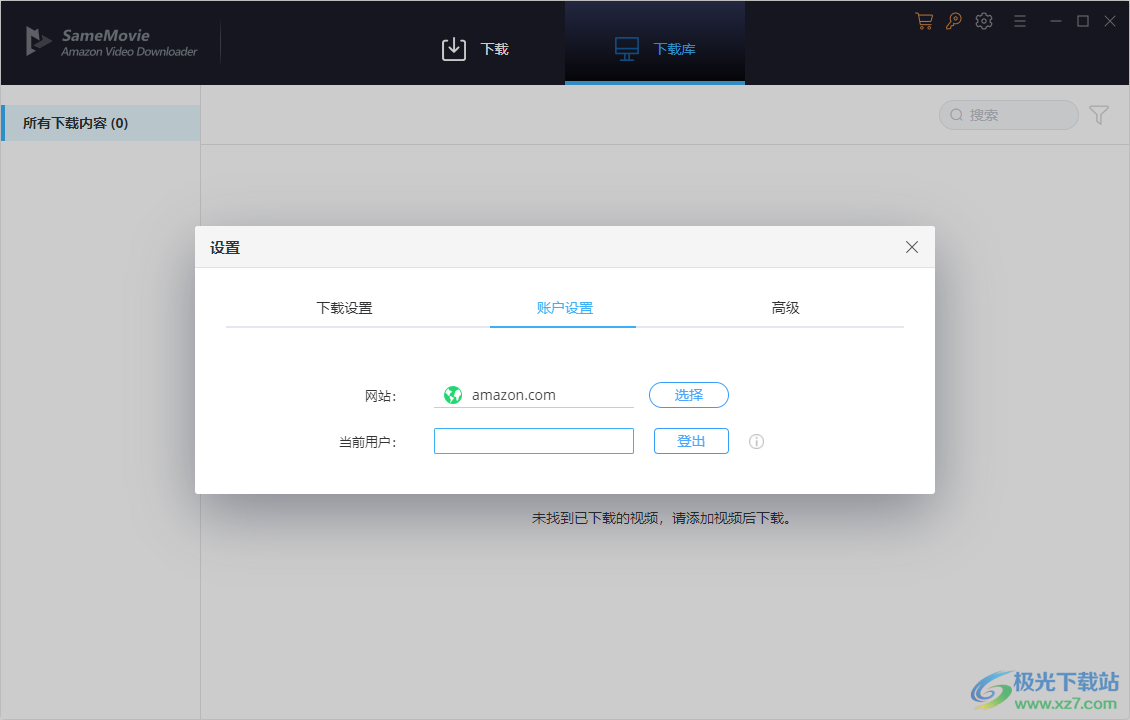Click the 搜索 search box

click(x=1009, y=115)
